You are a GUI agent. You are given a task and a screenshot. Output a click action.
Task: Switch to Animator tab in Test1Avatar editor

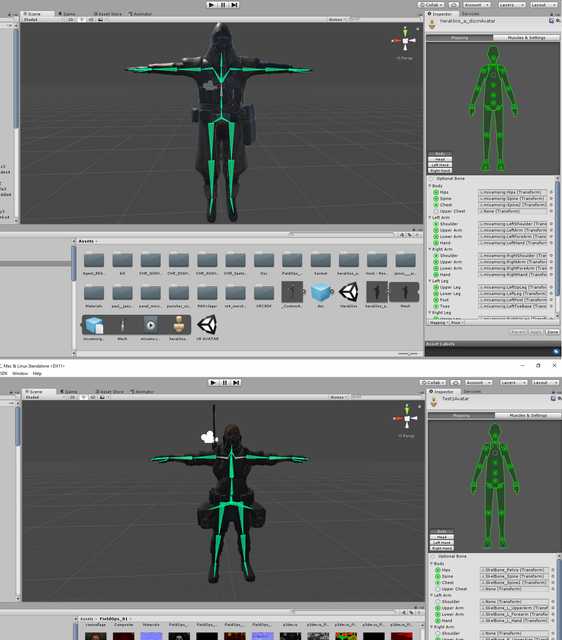142,392
